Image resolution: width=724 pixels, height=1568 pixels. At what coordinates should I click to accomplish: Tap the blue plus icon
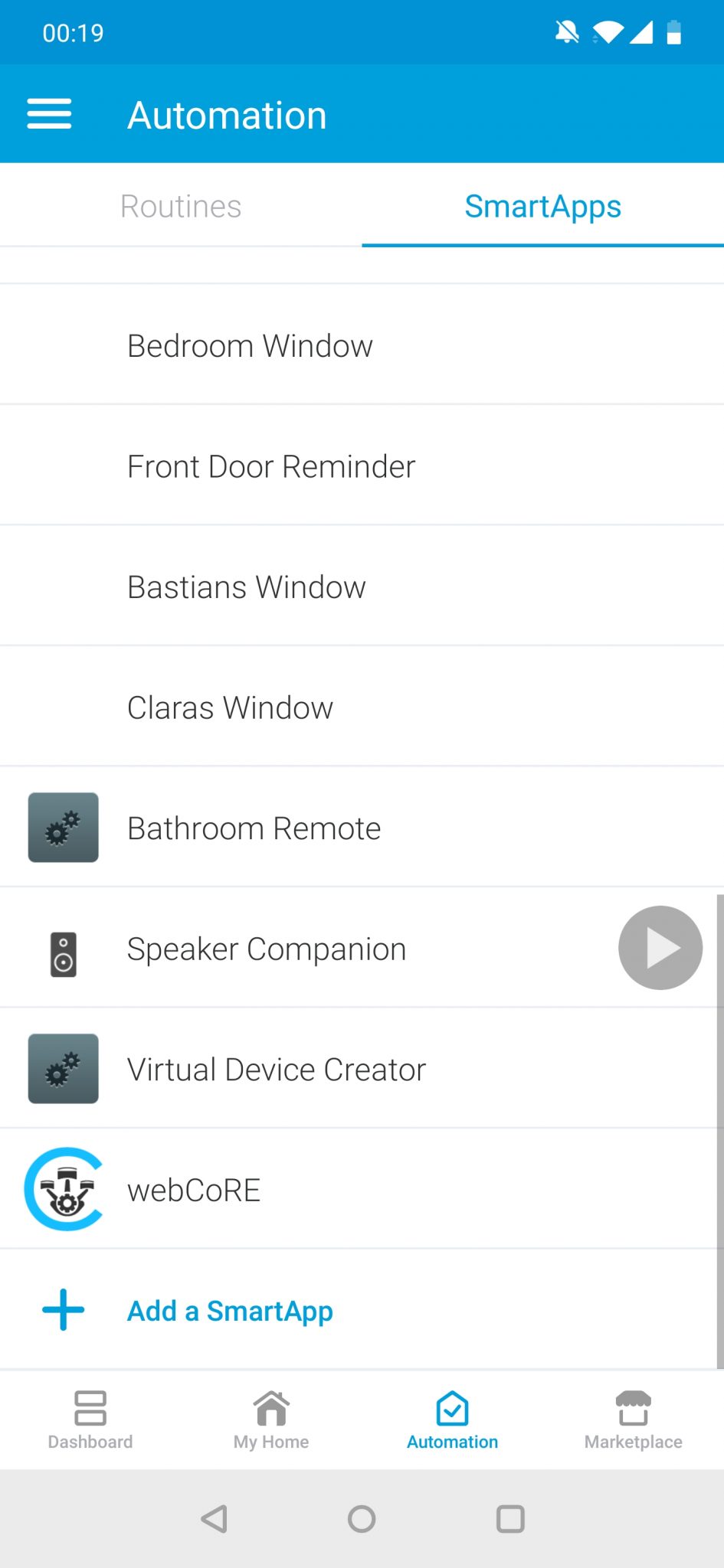tap(64, 1310)
